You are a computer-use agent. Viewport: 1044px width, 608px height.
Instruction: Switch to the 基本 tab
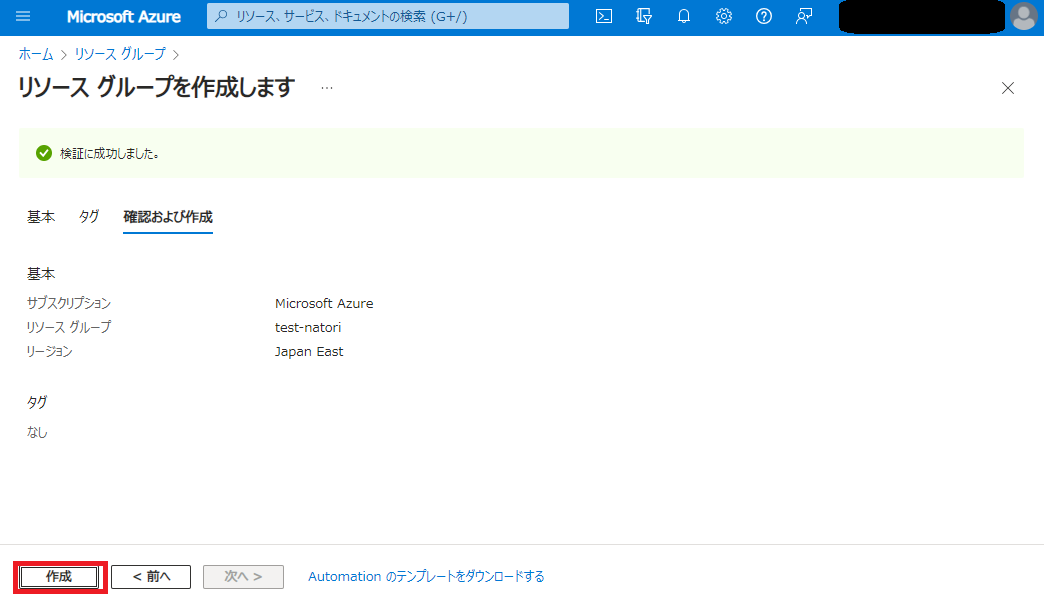pyautogui.click(x=41, y=216)
